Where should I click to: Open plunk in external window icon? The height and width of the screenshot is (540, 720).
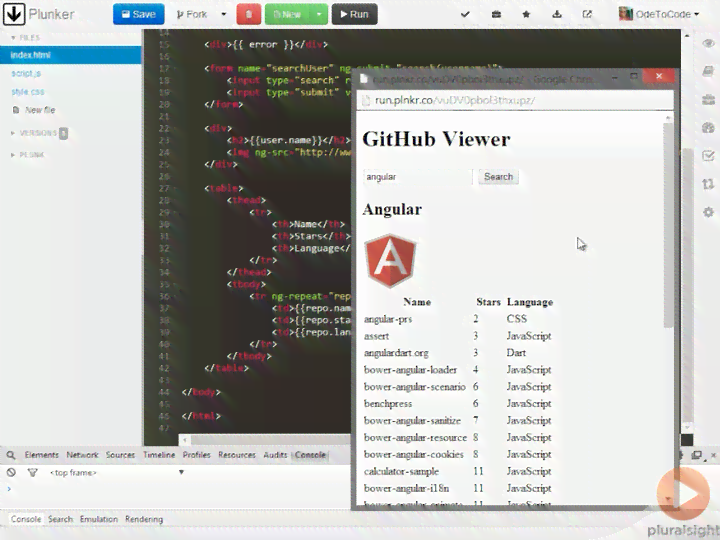coord(587,14)
